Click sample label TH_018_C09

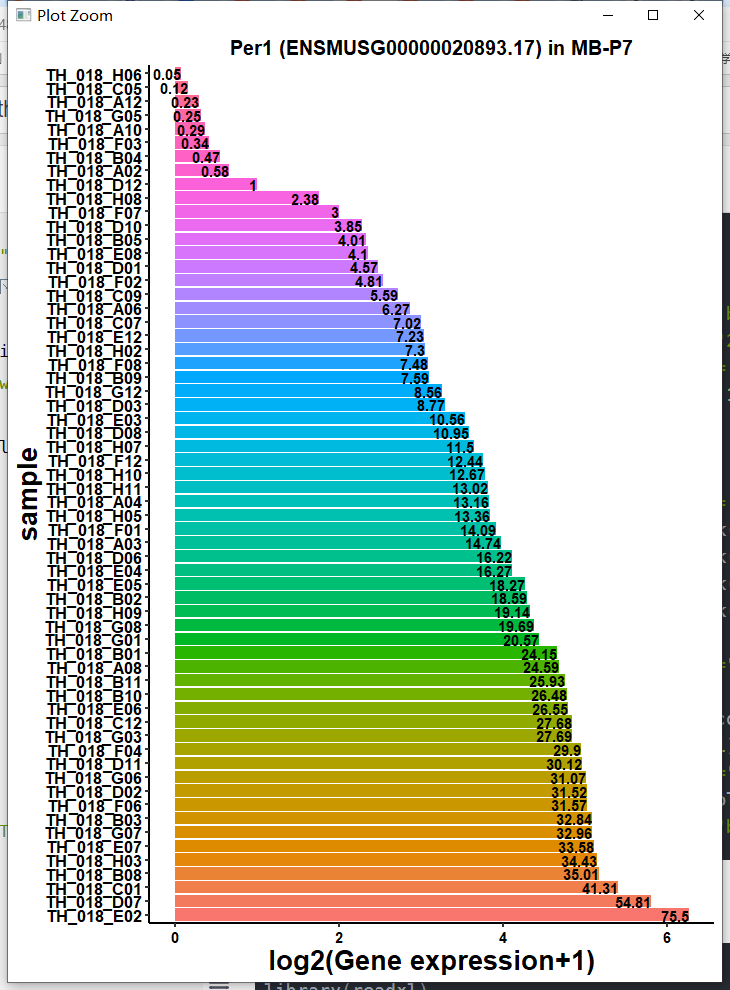click(x=94, y=296)
